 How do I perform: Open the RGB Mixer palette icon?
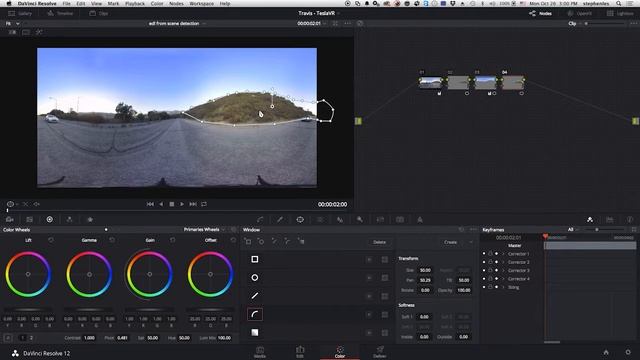(x=69, y=220)
